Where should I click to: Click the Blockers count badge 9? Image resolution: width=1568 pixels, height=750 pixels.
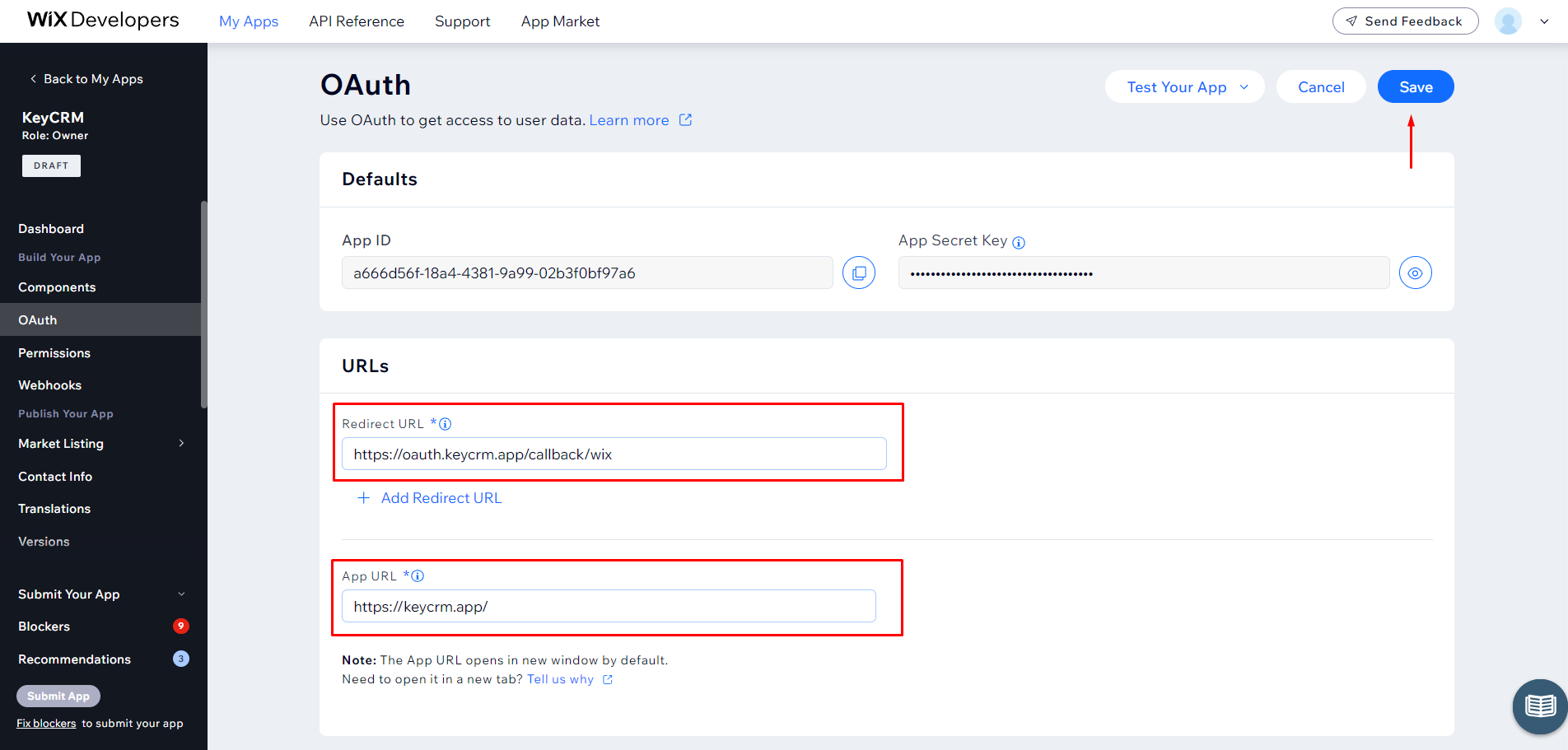click(x=181, y=626)
